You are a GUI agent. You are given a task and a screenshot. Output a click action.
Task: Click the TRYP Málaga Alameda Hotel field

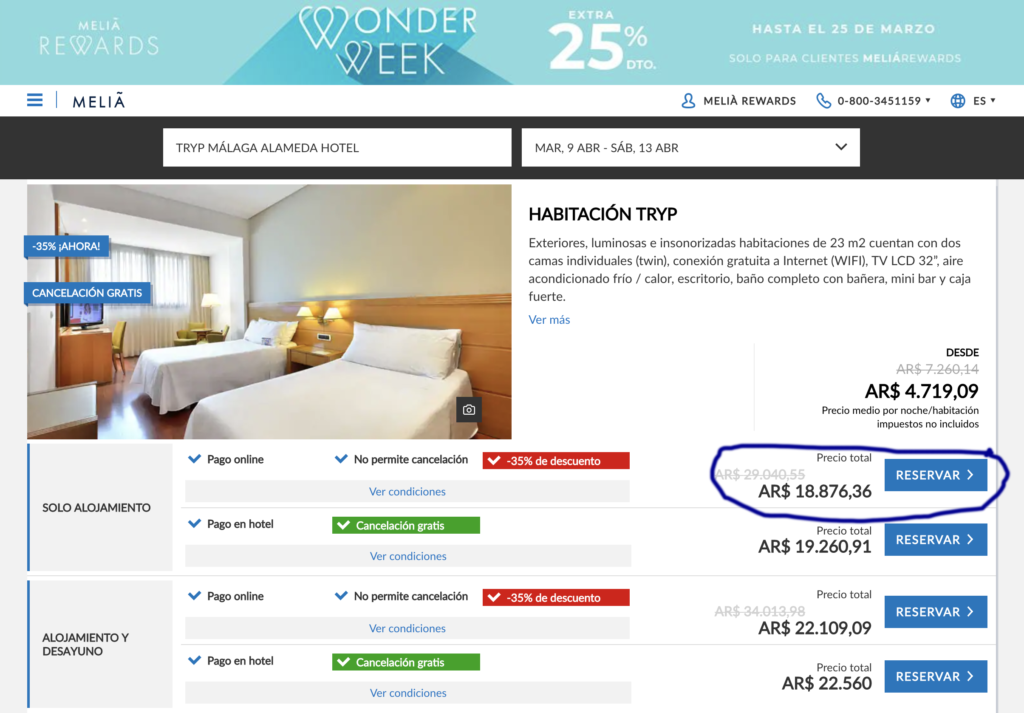(337, 148)
